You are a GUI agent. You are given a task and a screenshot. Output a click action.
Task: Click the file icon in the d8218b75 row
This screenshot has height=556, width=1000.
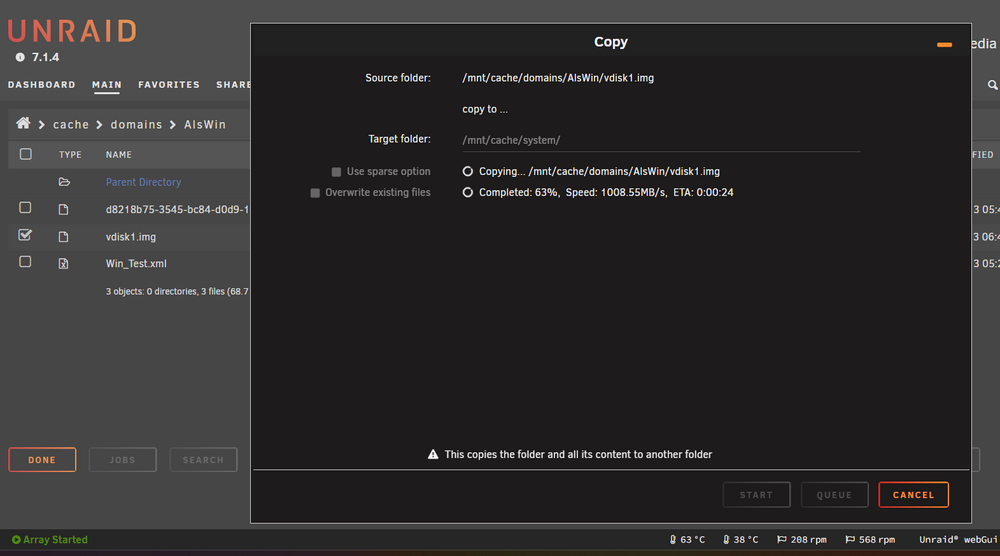pyautogui.click(x=63, y=209)
